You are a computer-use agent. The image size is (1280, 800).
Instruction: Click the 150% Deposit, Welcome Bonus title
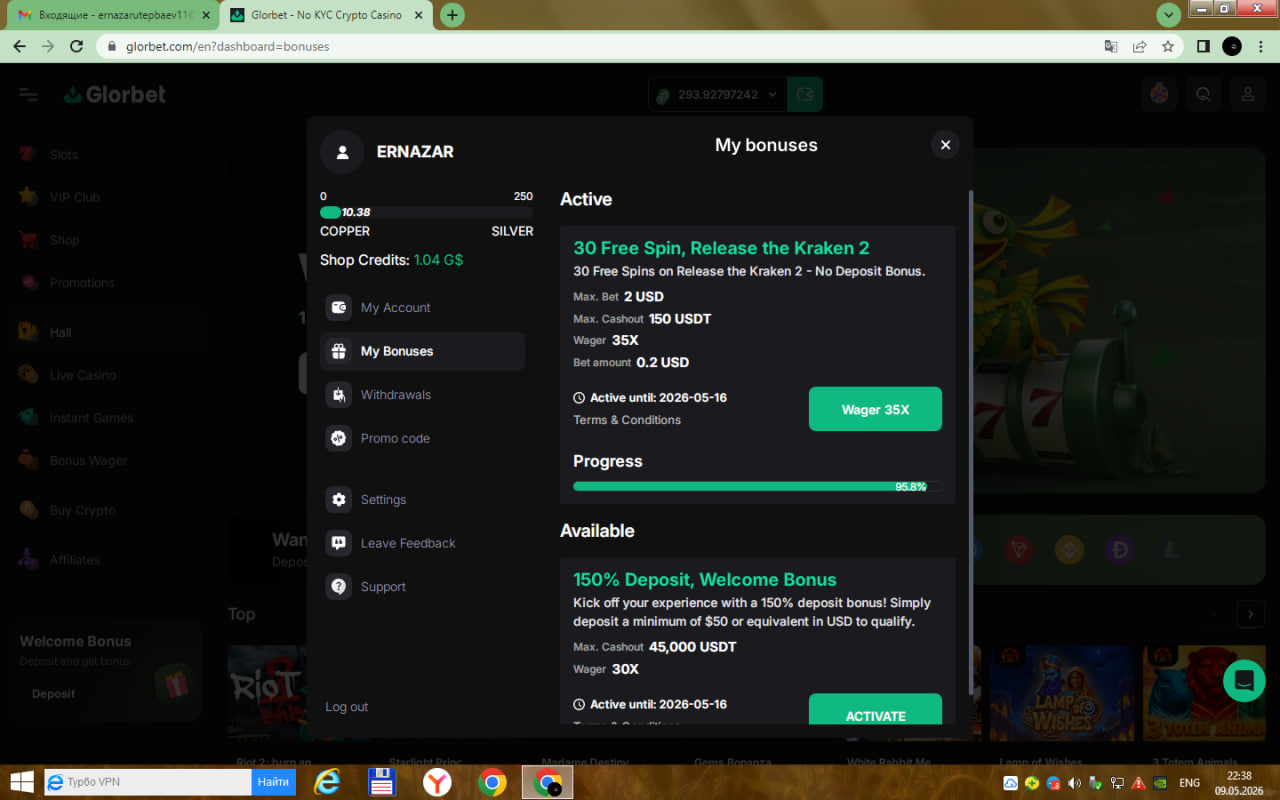pos(705,580)
